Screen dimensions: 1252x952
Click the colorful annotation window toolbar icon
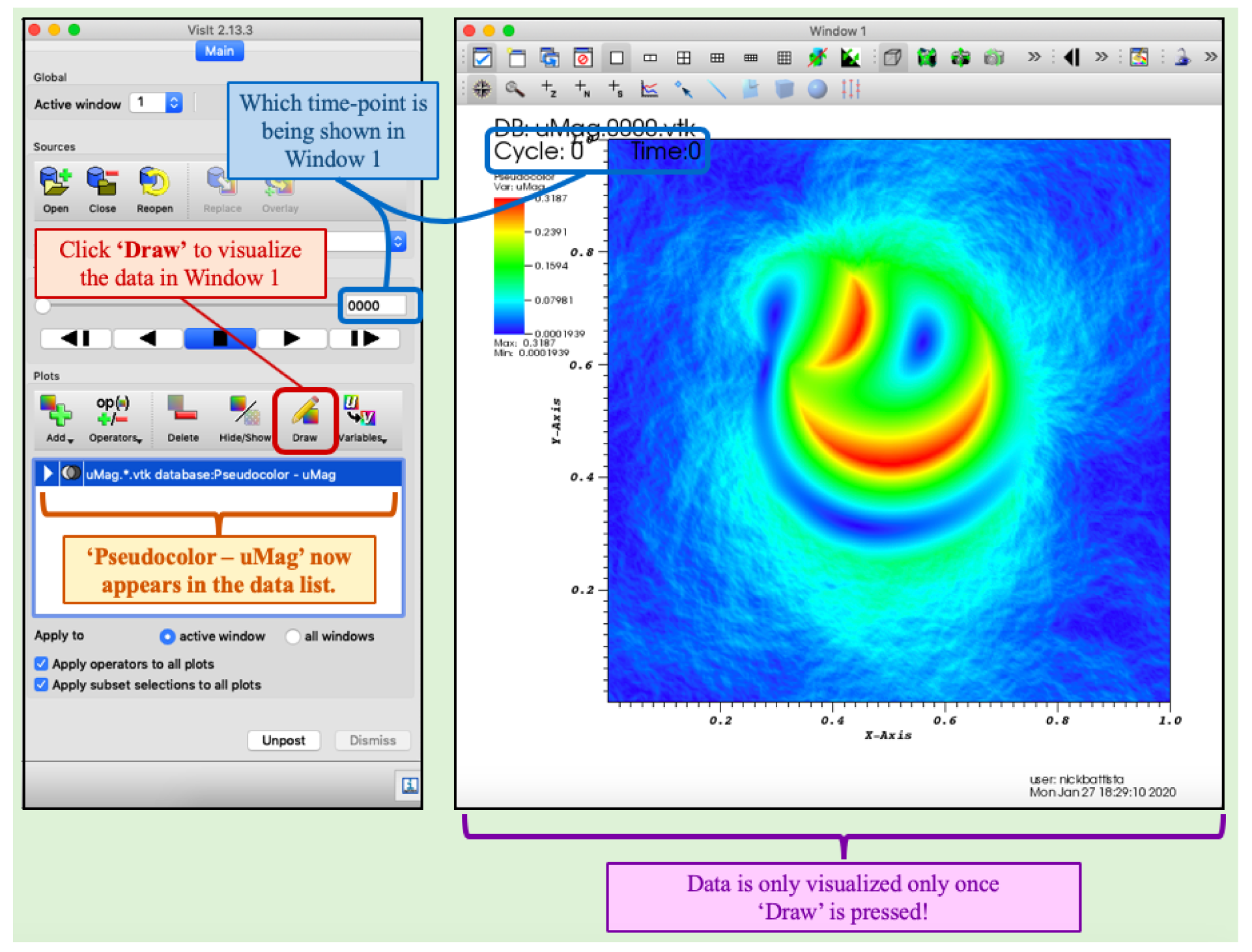pos(1139,57)
